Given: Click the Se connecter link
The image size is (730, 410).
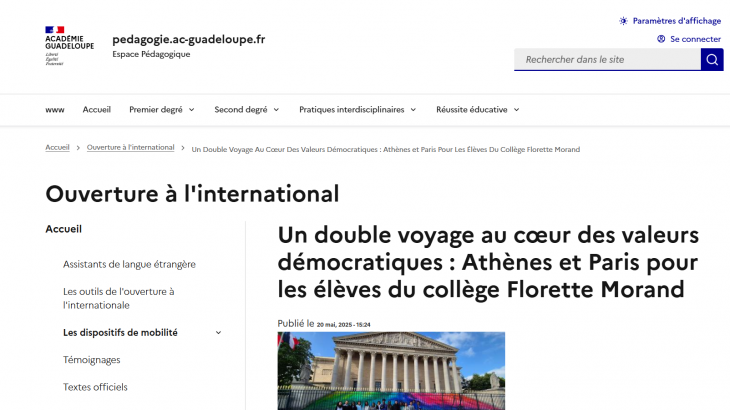Looking at the screenshot, I should click(x=695, y=39).
